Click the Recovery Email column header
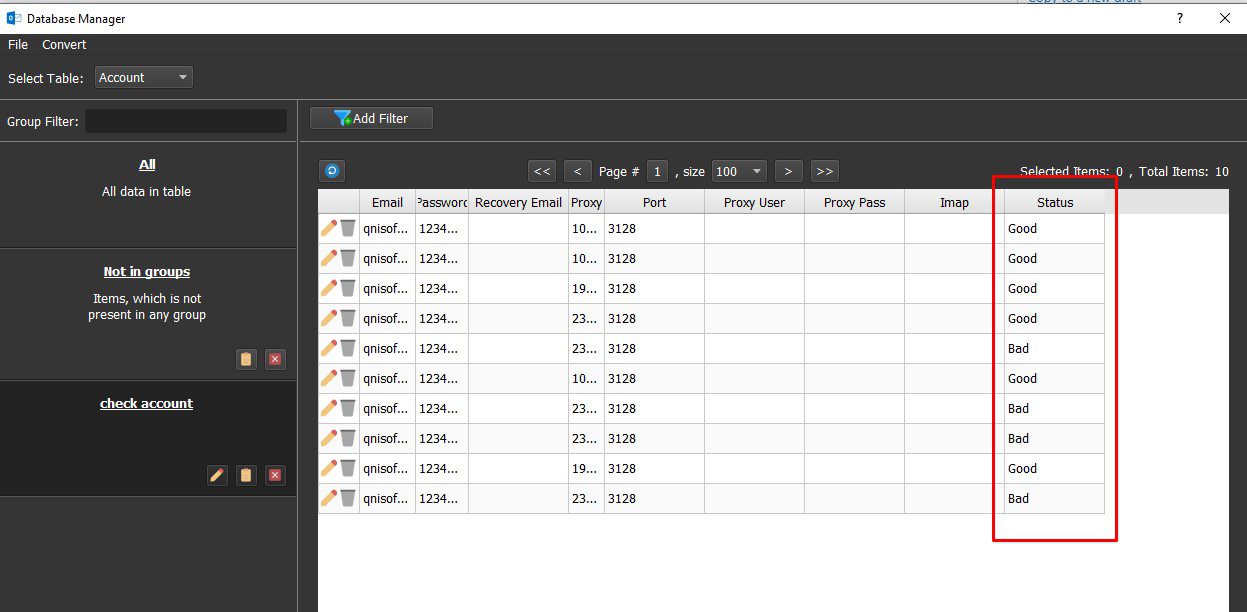 tap(518, 202)
